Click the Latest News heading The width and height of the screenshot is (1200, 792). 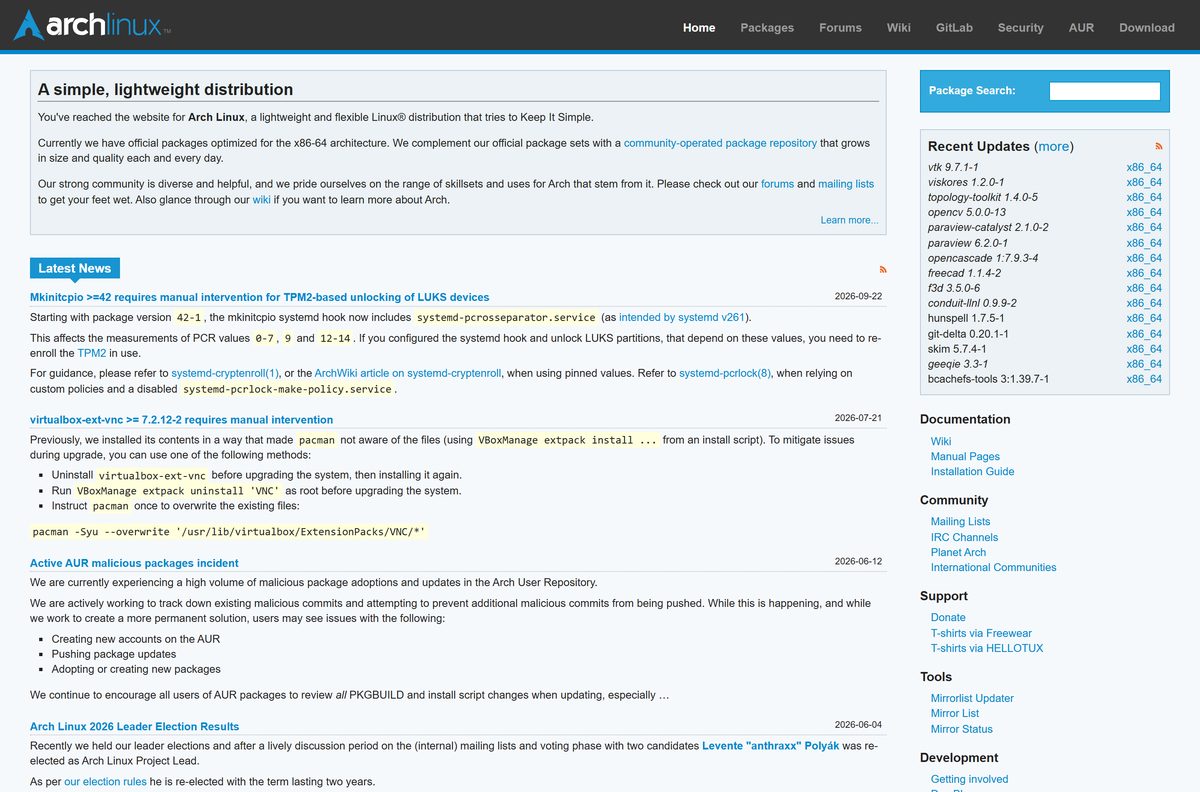tap(75, 268)
